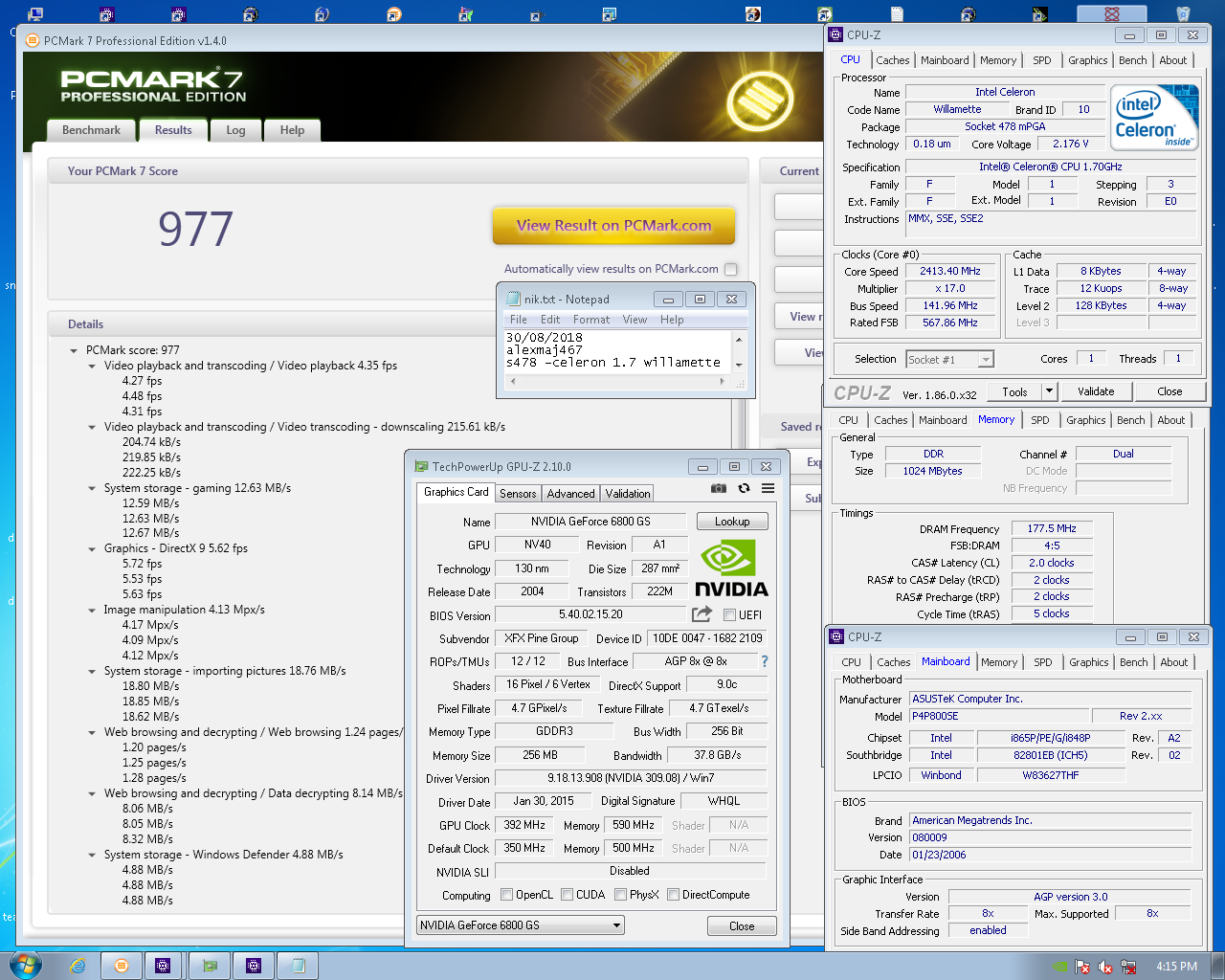The image size is (1225, 980).
Task: Click Computer desktop icon at top left
Action: [35, 13]
